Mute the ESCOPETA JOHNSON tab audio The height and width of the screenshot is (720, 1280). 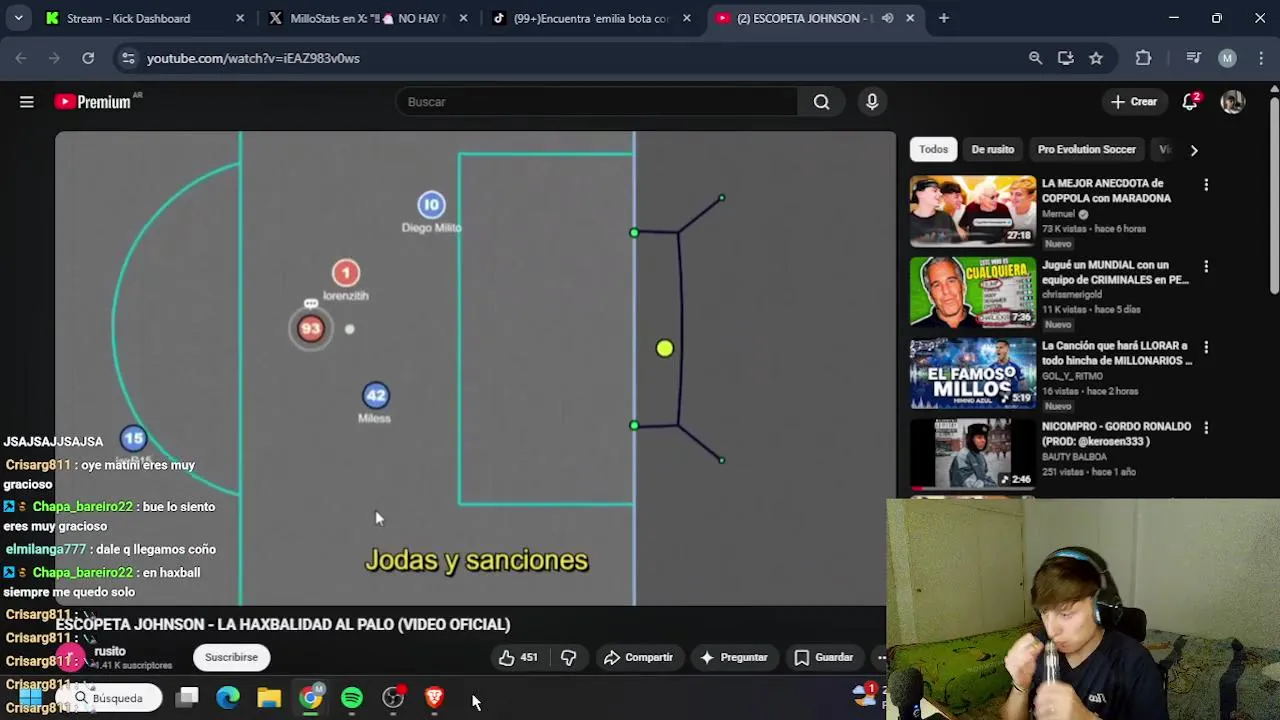pos(887,18)
